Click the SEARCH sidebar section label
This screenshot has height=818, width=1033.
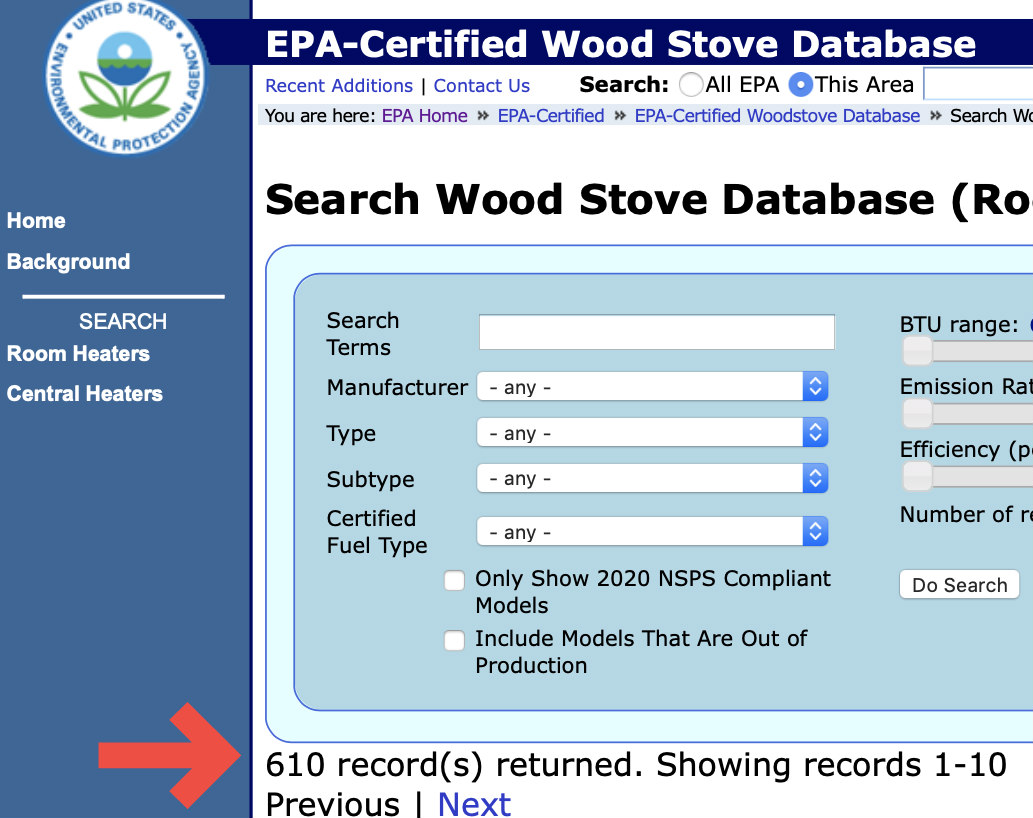tap(123, 321)
